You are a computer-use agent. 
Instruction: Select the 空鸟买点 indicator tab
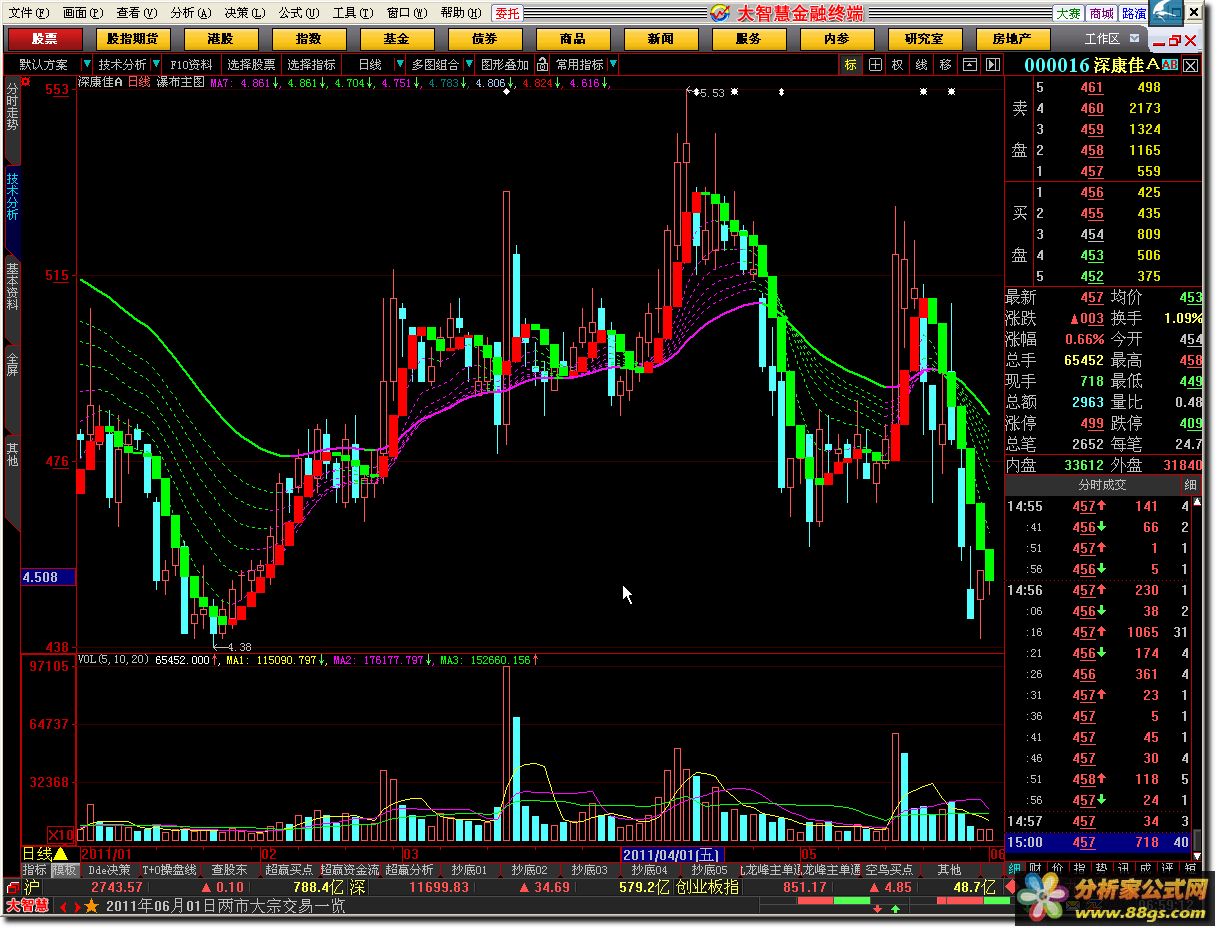click(x=890, y=870)
